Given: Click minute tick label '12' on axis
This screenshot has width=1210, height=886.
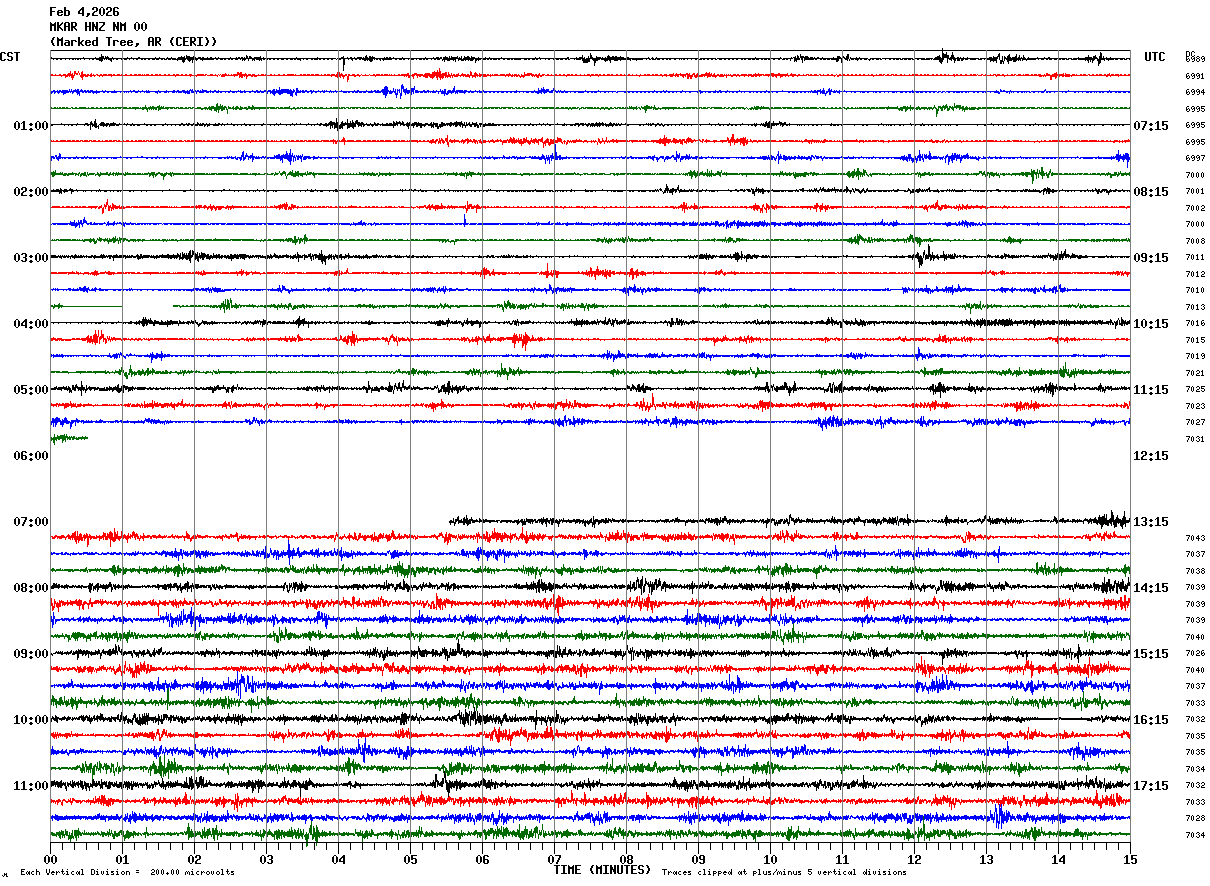Looking at the screenshot, I should click(x=914, y=860).
